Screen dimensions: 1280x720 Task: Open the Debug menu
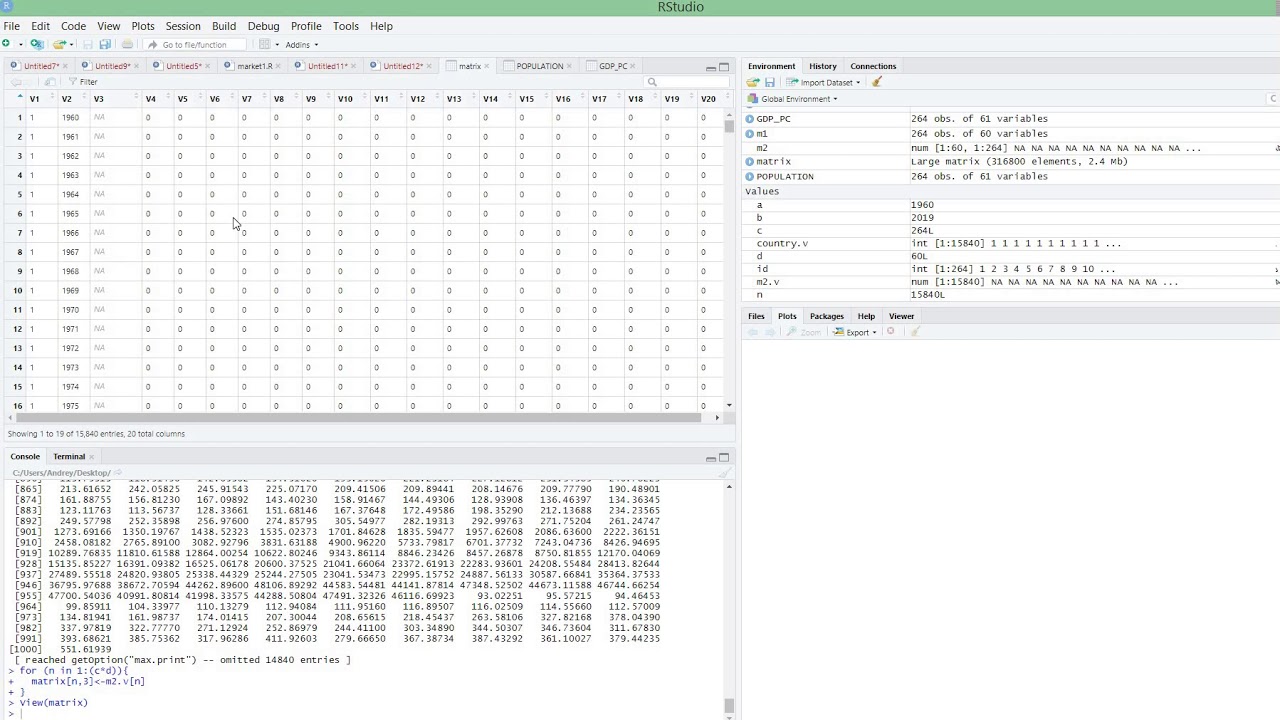point(263,26)
